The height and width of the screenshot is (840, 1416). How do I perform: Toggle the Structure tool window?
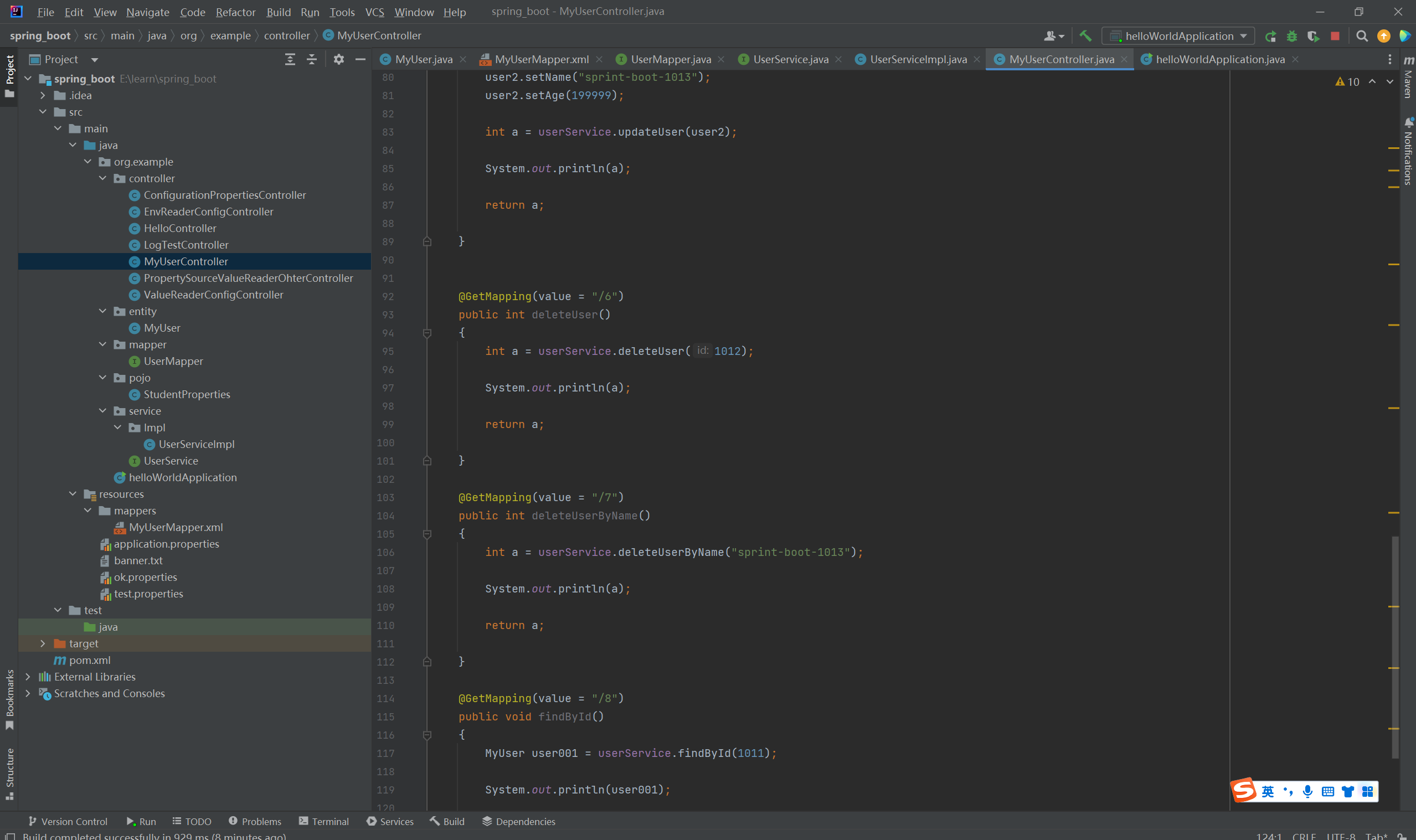pos(9,772)
